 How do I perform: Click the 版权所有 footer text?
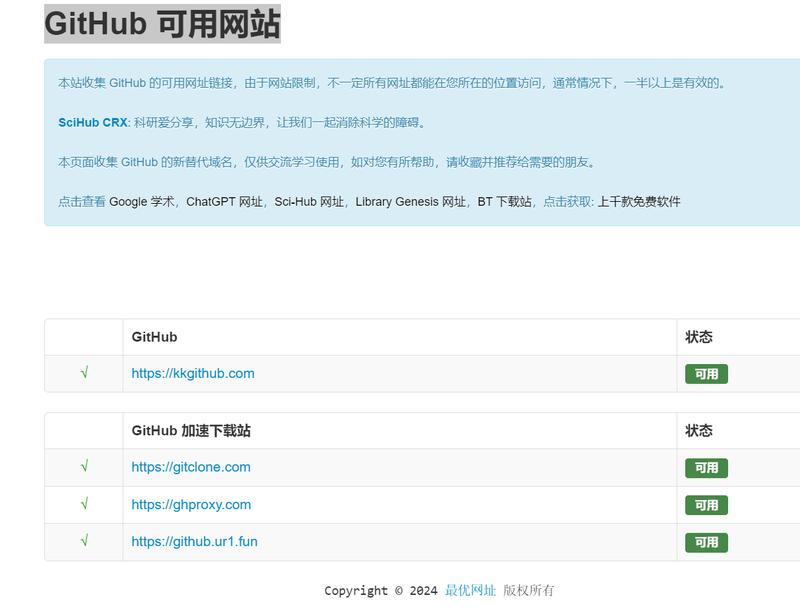coord(529,590)
